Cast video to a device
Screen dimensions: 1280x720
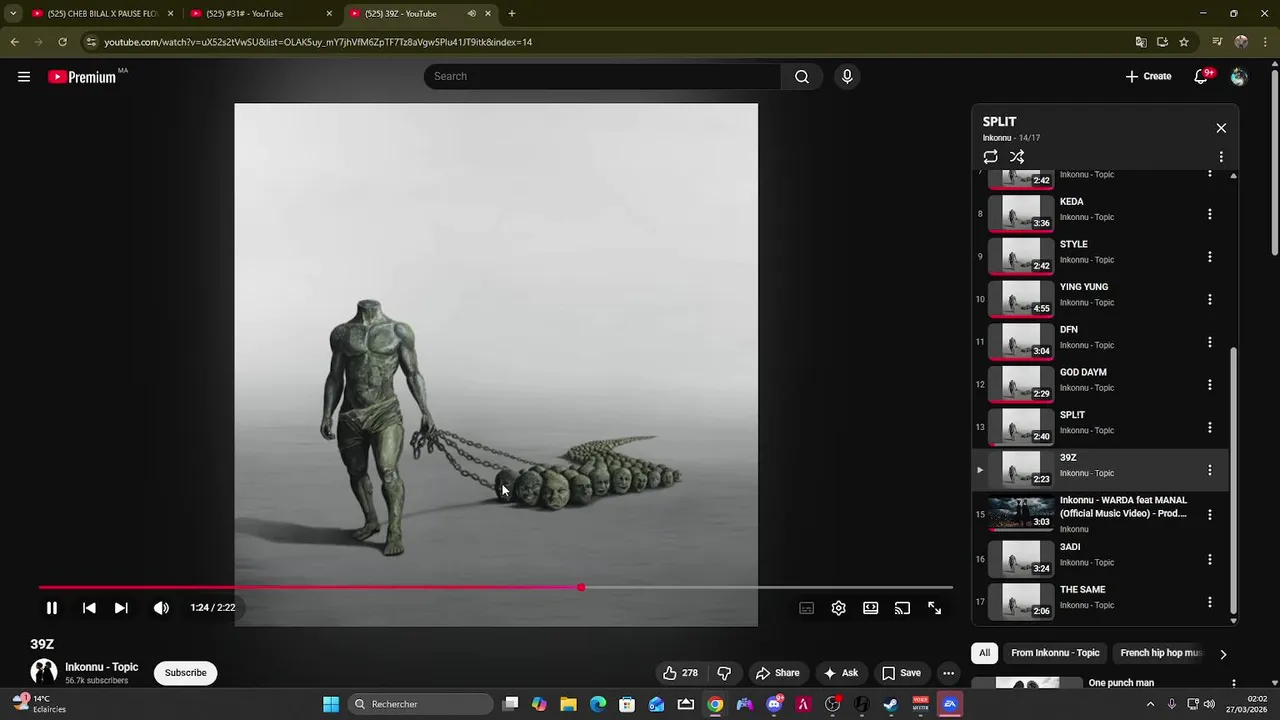click(903, 608)
